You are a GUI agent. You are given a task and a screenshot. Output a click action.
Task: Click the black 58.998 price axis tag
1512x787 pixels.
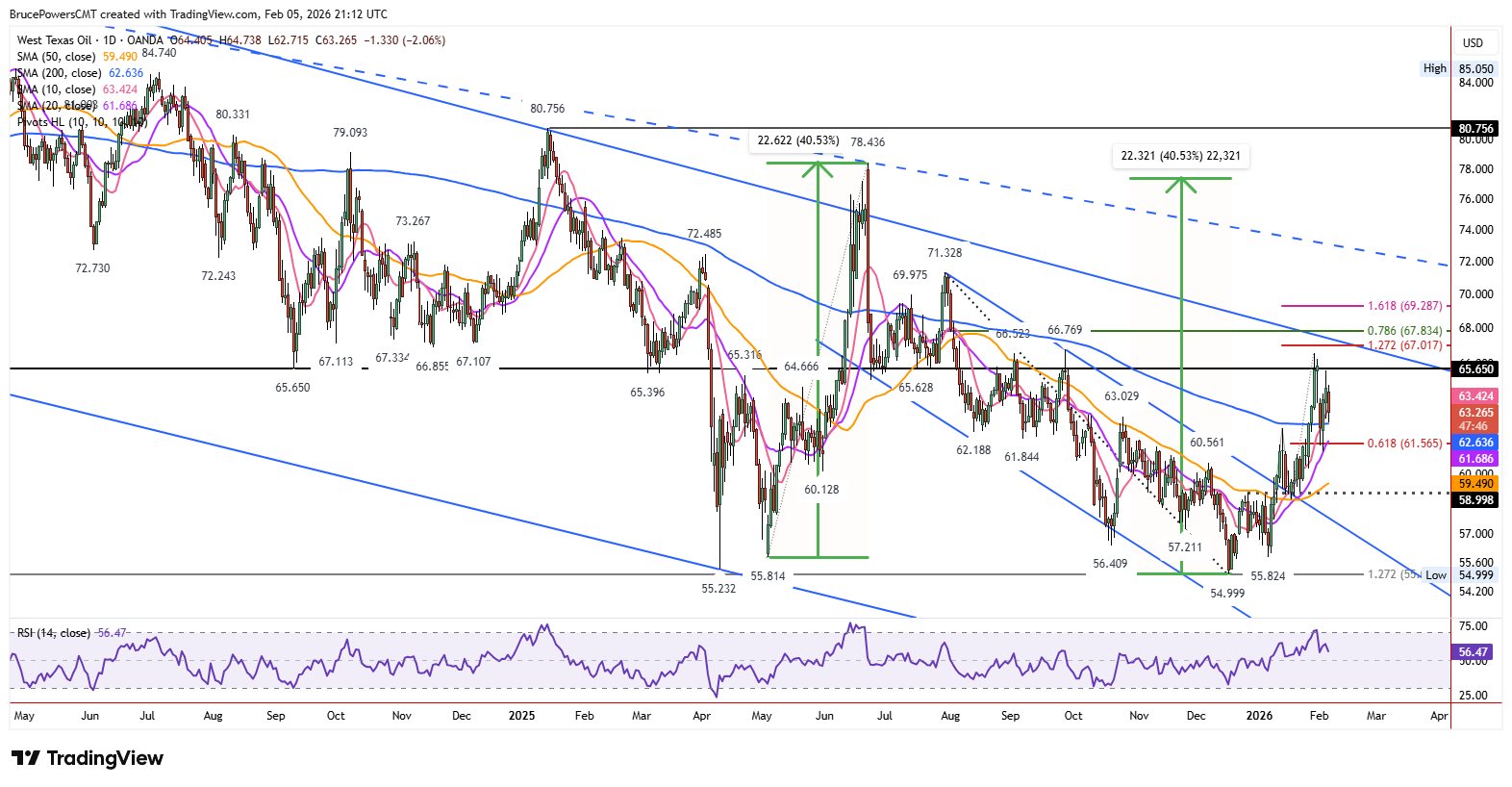(1475, 500)
